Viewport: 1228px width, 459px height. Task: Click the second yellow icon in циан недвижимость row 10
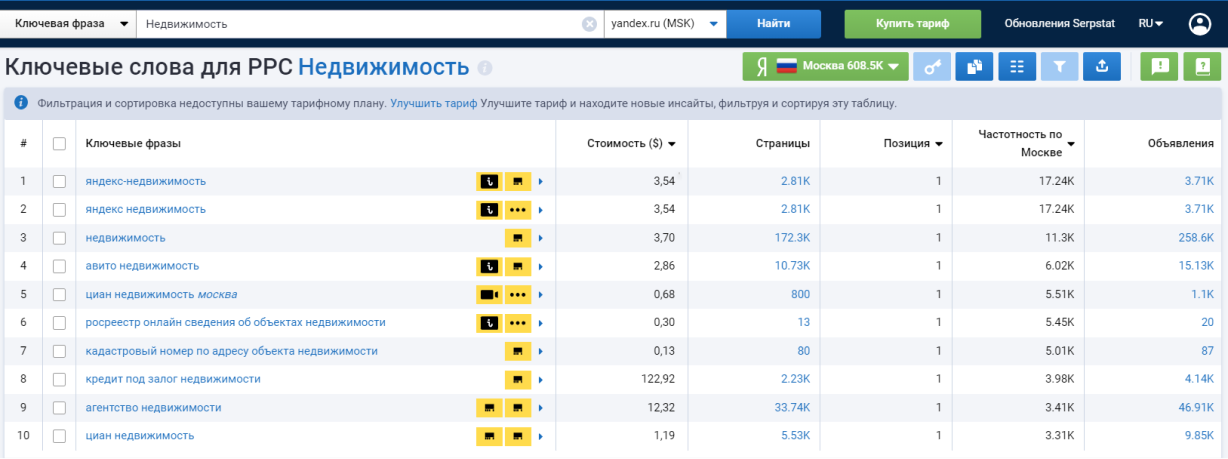coord(517,436)
